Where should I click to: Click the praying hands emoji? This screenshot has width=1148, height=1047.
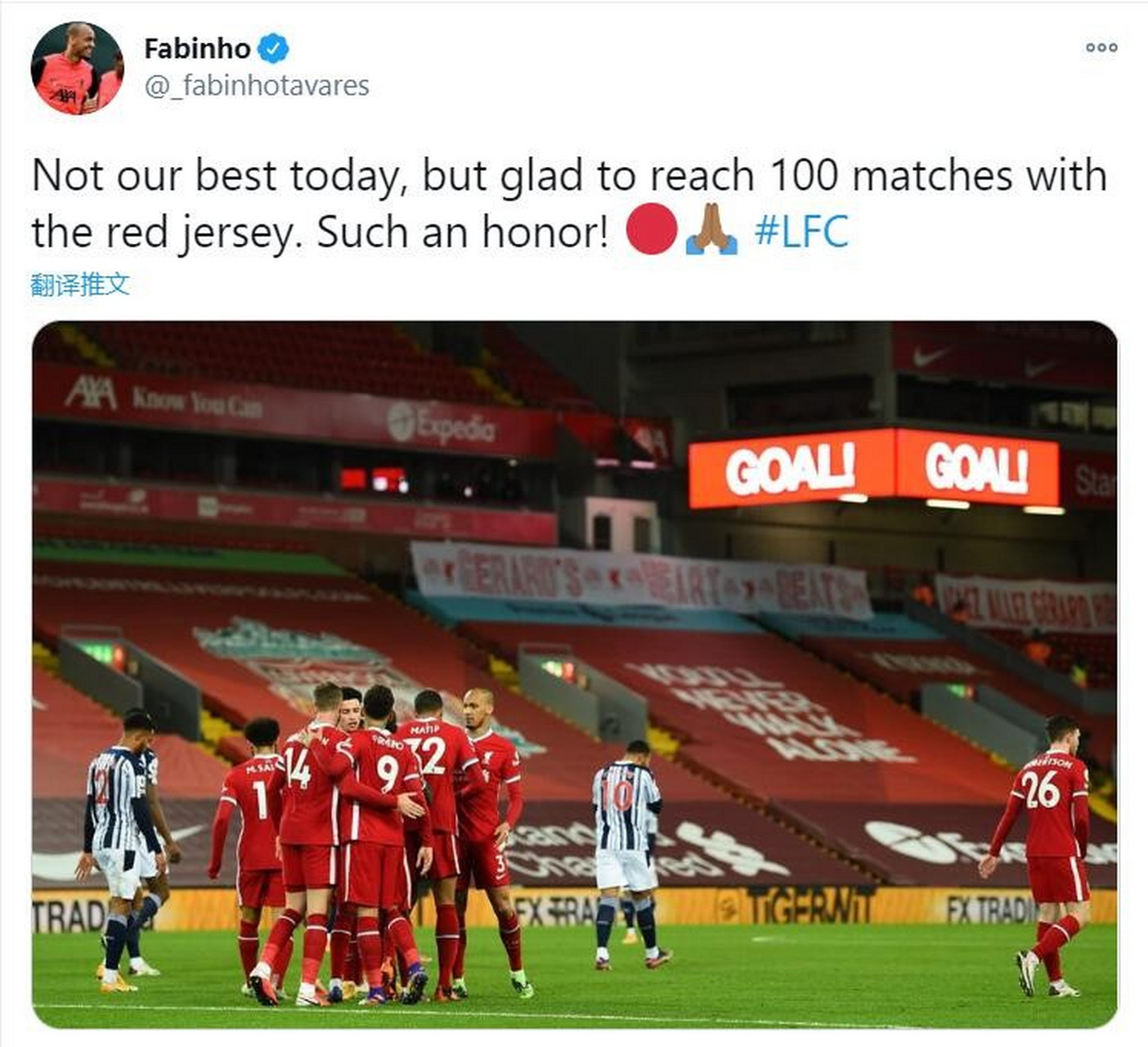click(x=711, y=231)
